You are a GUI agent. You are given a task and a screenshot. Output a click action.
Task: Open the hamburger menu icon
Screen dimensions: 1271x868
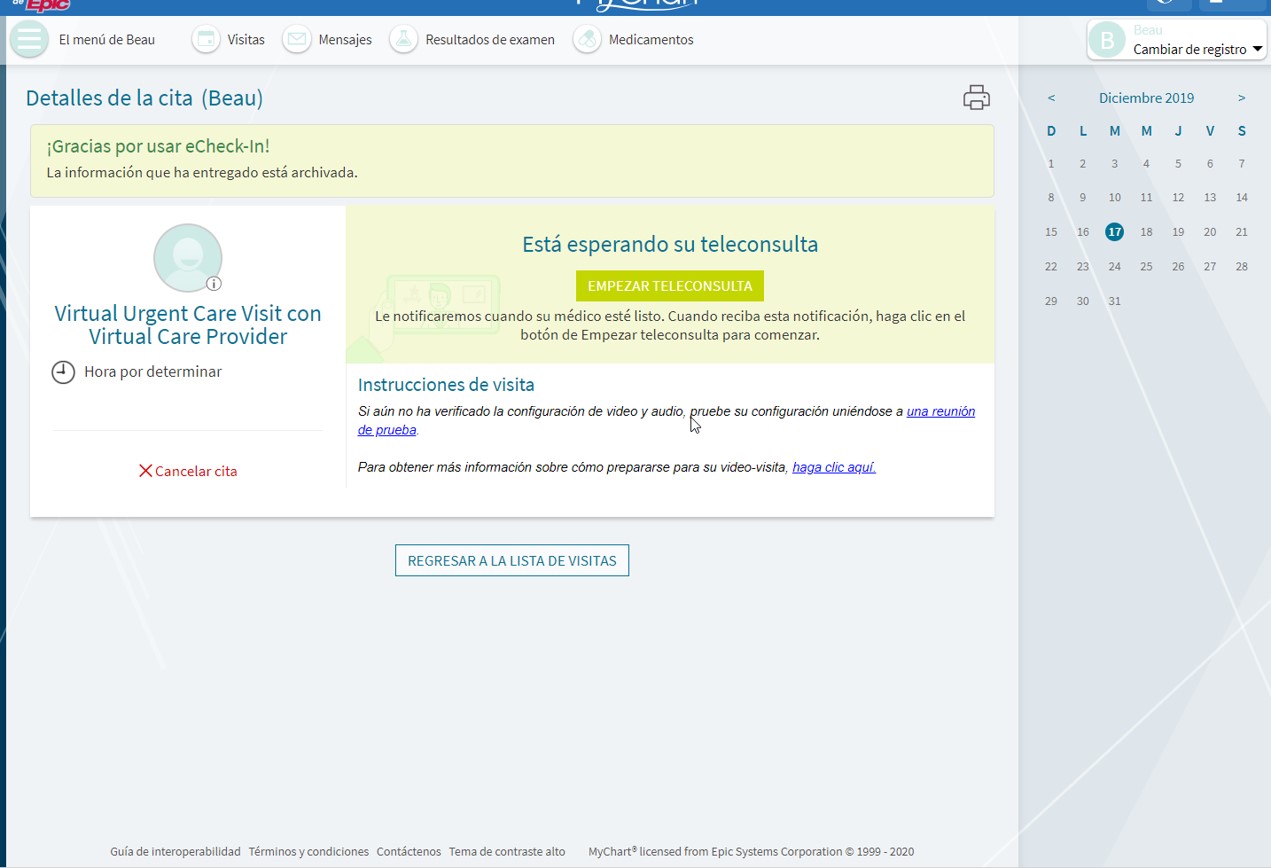[x=29, y=40]
